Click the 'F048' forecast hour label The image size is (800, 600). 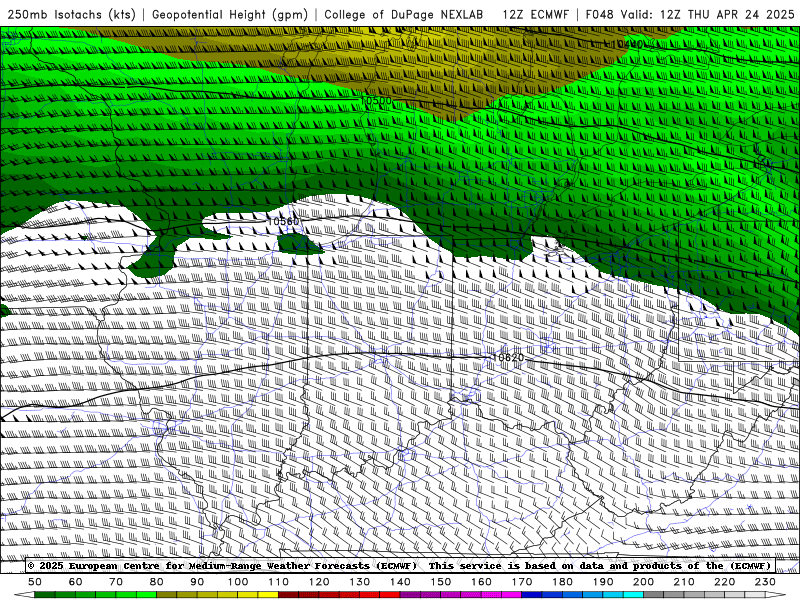tap(599, 14)
